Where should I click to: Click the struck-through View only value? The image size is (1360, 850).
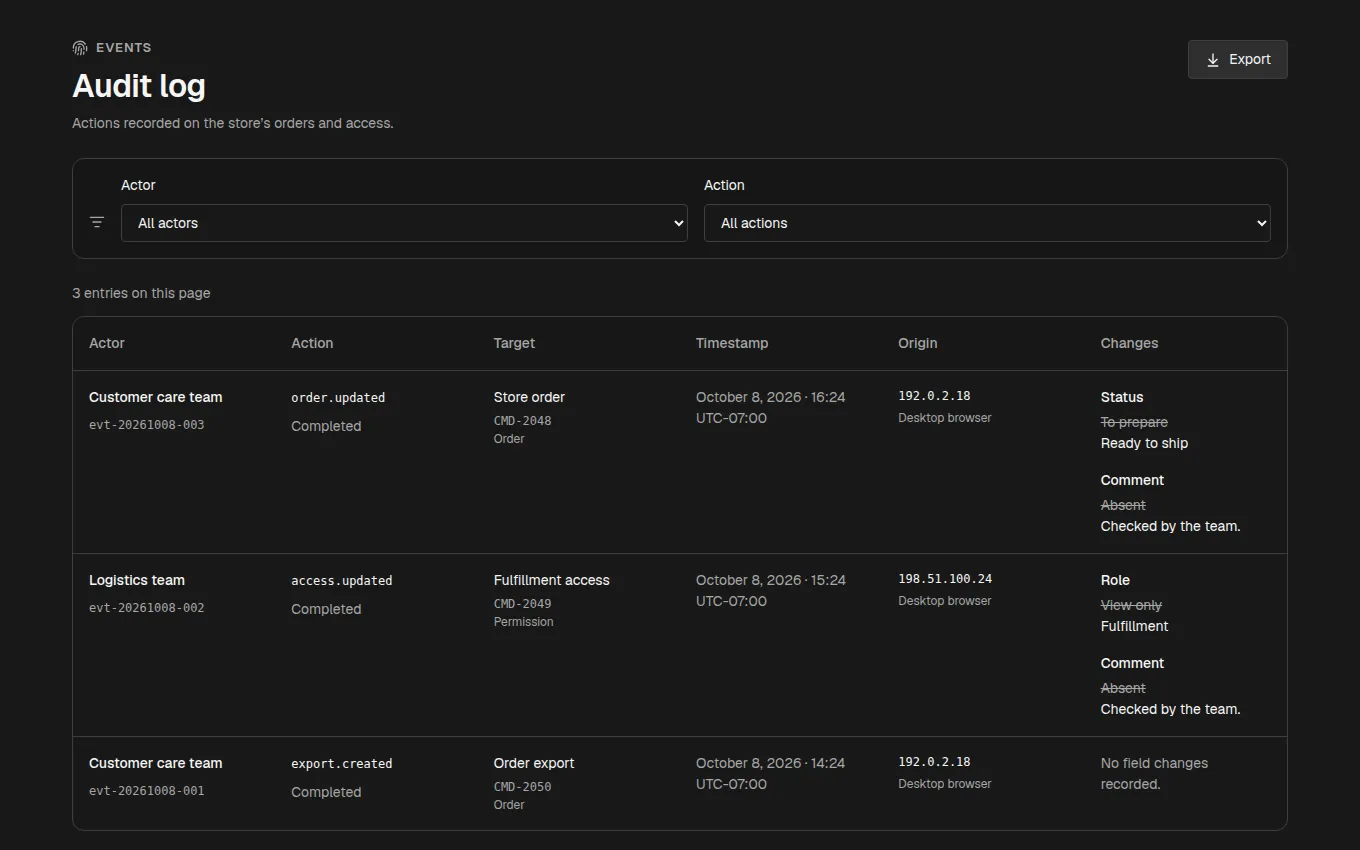pyautogui.click(x=1131, y=605)
